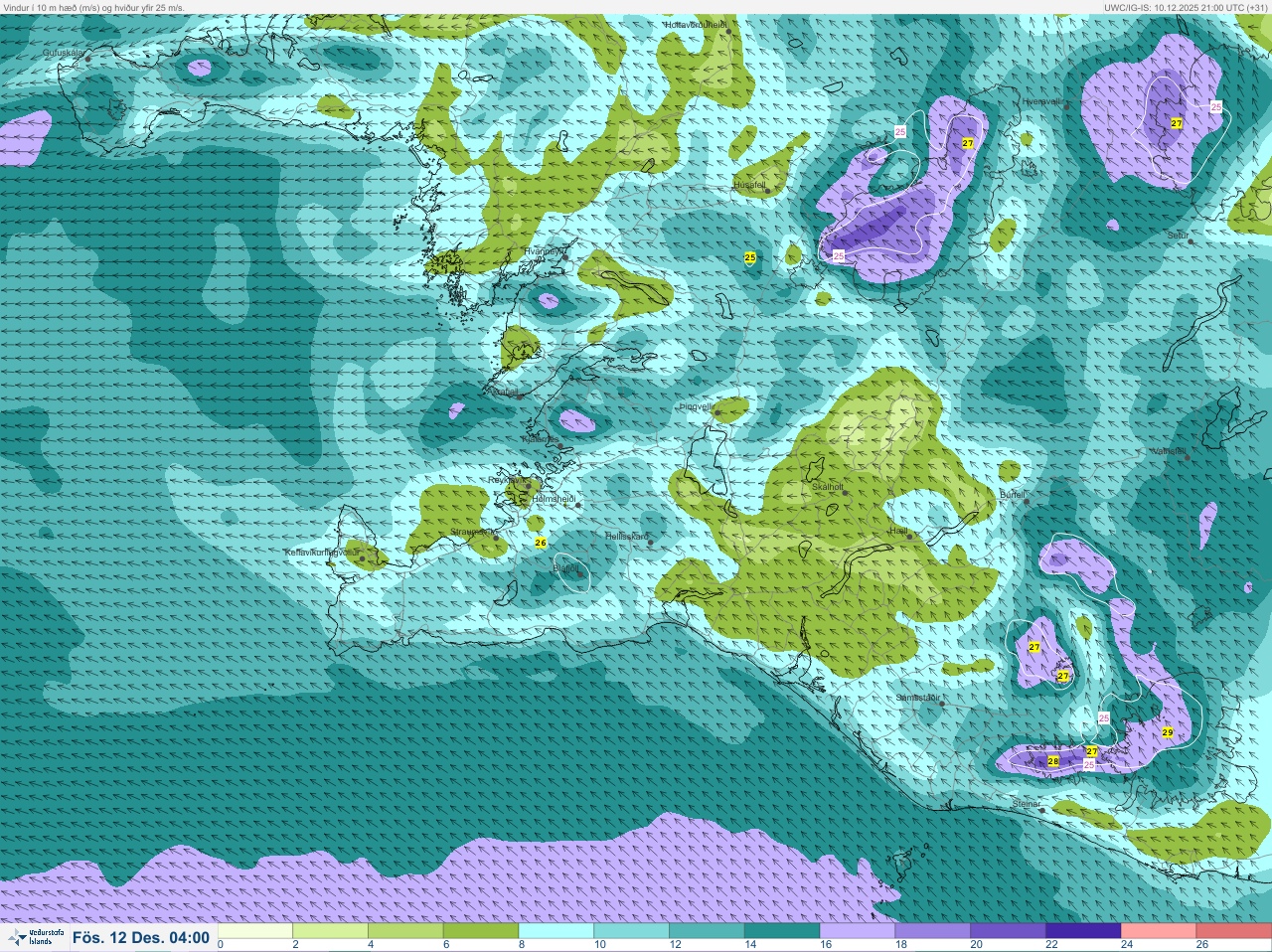Image resolution: width=1272 pixels, height=952 pixels.
Task: Click the Reykjavík station label
Action: [506, 479]
